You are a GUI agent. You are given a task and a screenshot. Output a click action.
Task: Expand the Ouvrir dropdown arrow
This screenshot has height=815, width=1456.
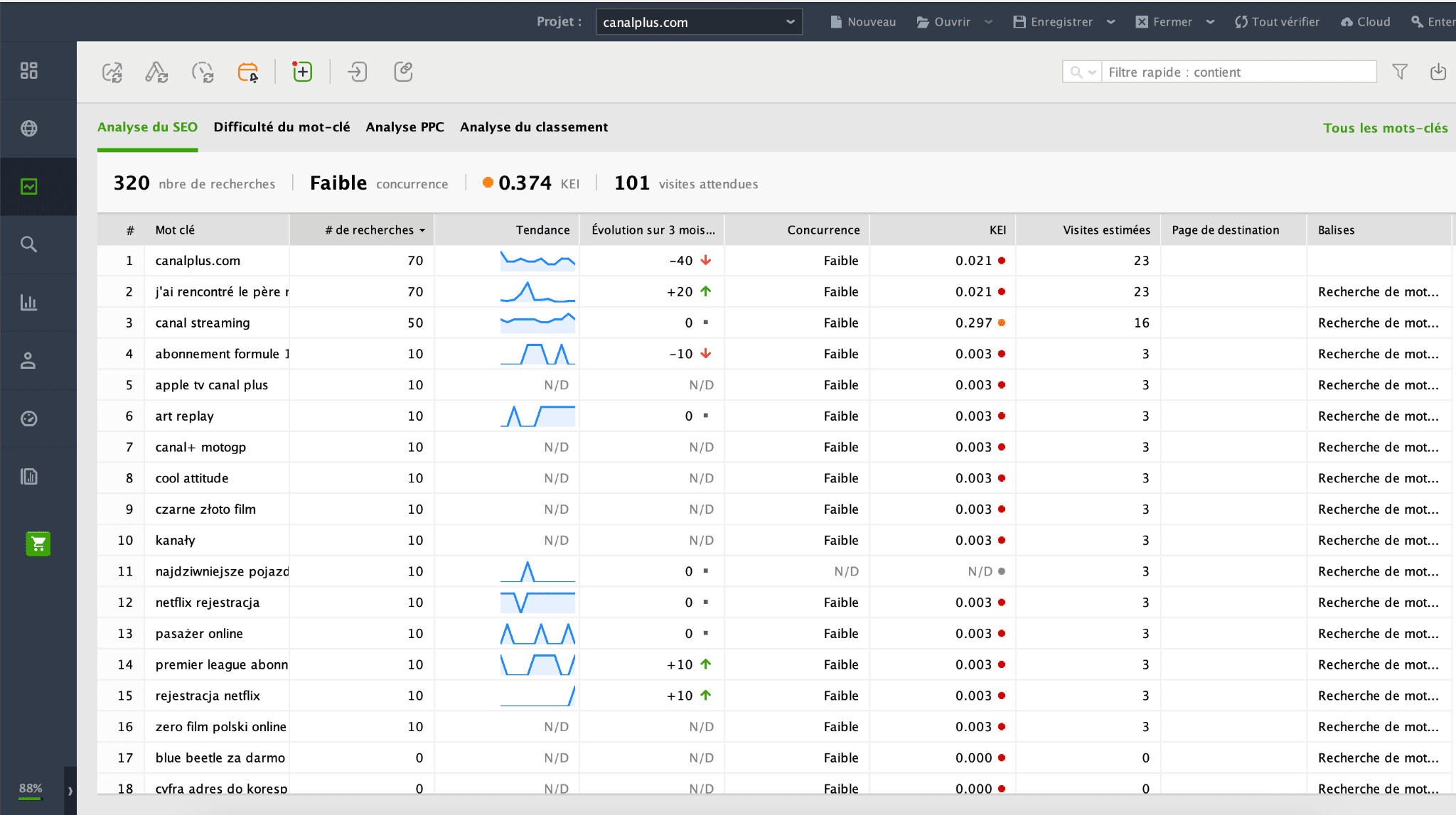coord(988,22)
